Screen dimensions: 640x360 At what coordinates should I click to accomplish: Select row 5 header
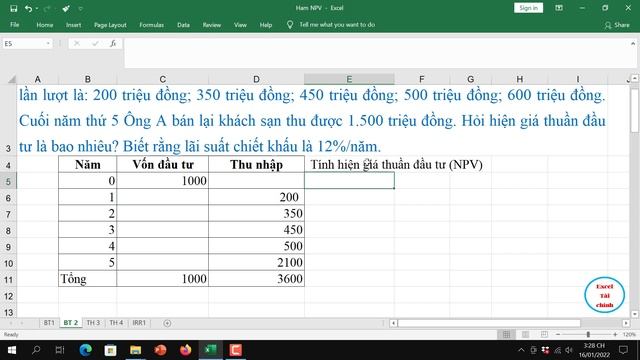(x=8, y=181)
